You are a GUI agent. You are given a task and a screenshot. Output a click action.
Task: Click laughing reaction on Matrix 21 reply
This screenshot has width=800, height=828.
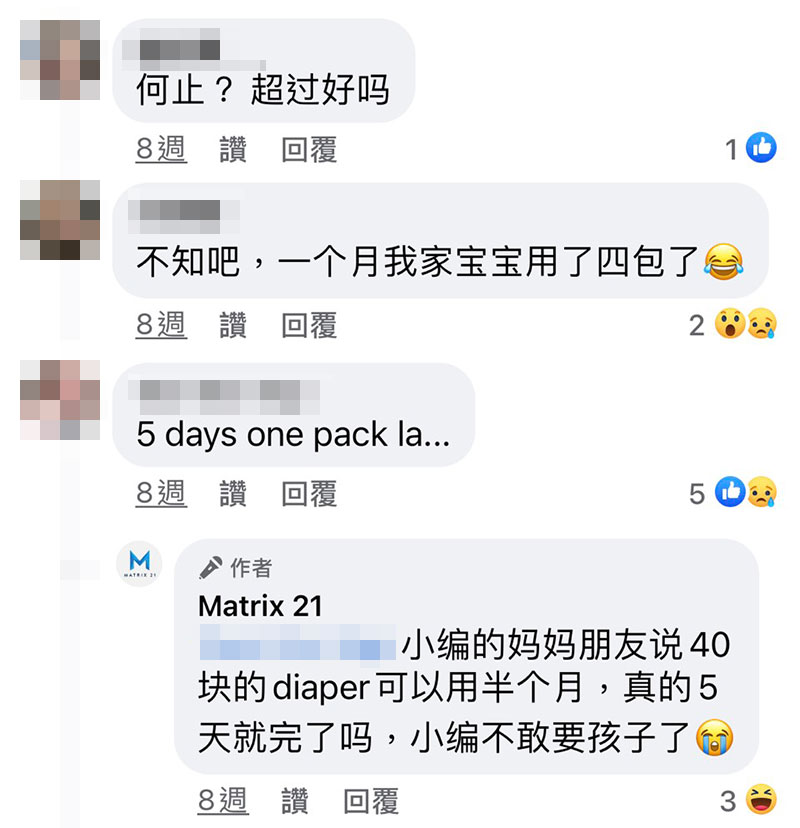761,799
